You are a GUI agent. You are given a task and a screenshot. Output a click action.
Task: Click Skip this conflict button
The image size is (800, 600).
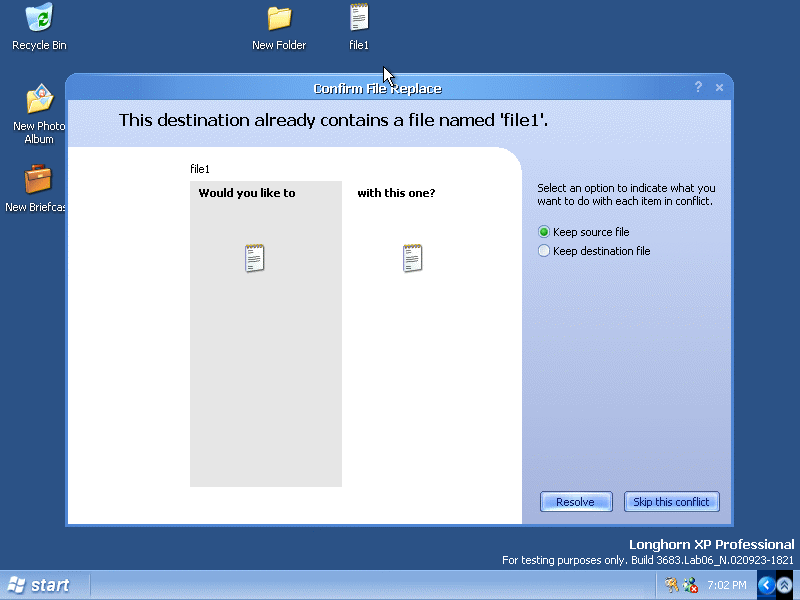pyautogui.click(x=671, y=502)
